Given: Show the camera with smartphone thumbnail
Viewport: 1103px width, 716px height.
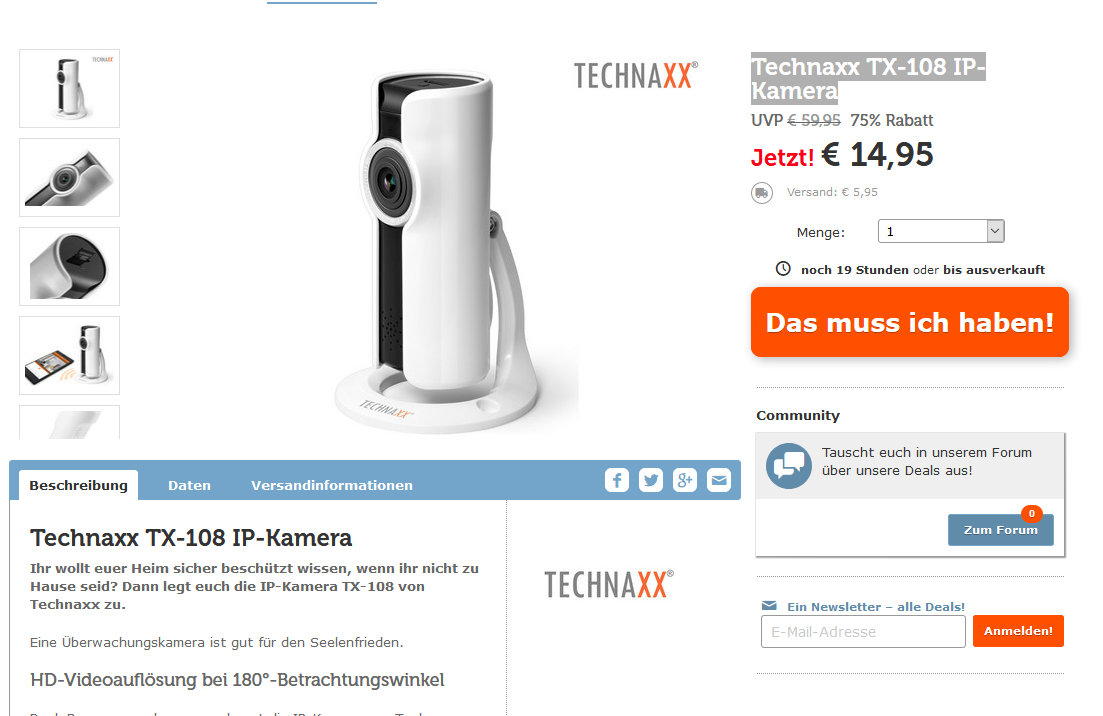Looking at the screenshot, I should click(70, 356).
